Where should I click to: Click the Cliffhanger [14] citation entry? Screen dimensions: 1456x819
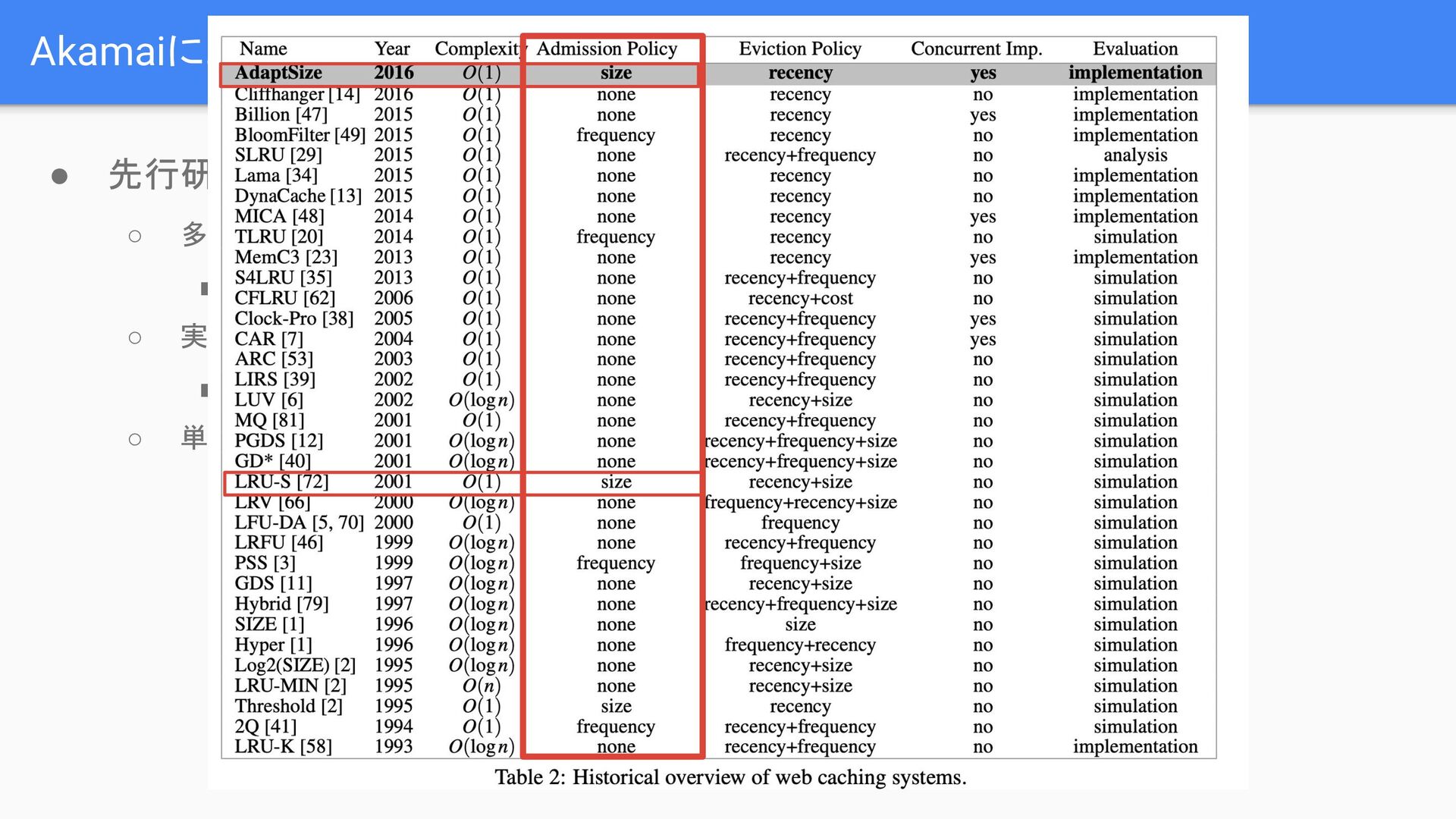(297, 95)
